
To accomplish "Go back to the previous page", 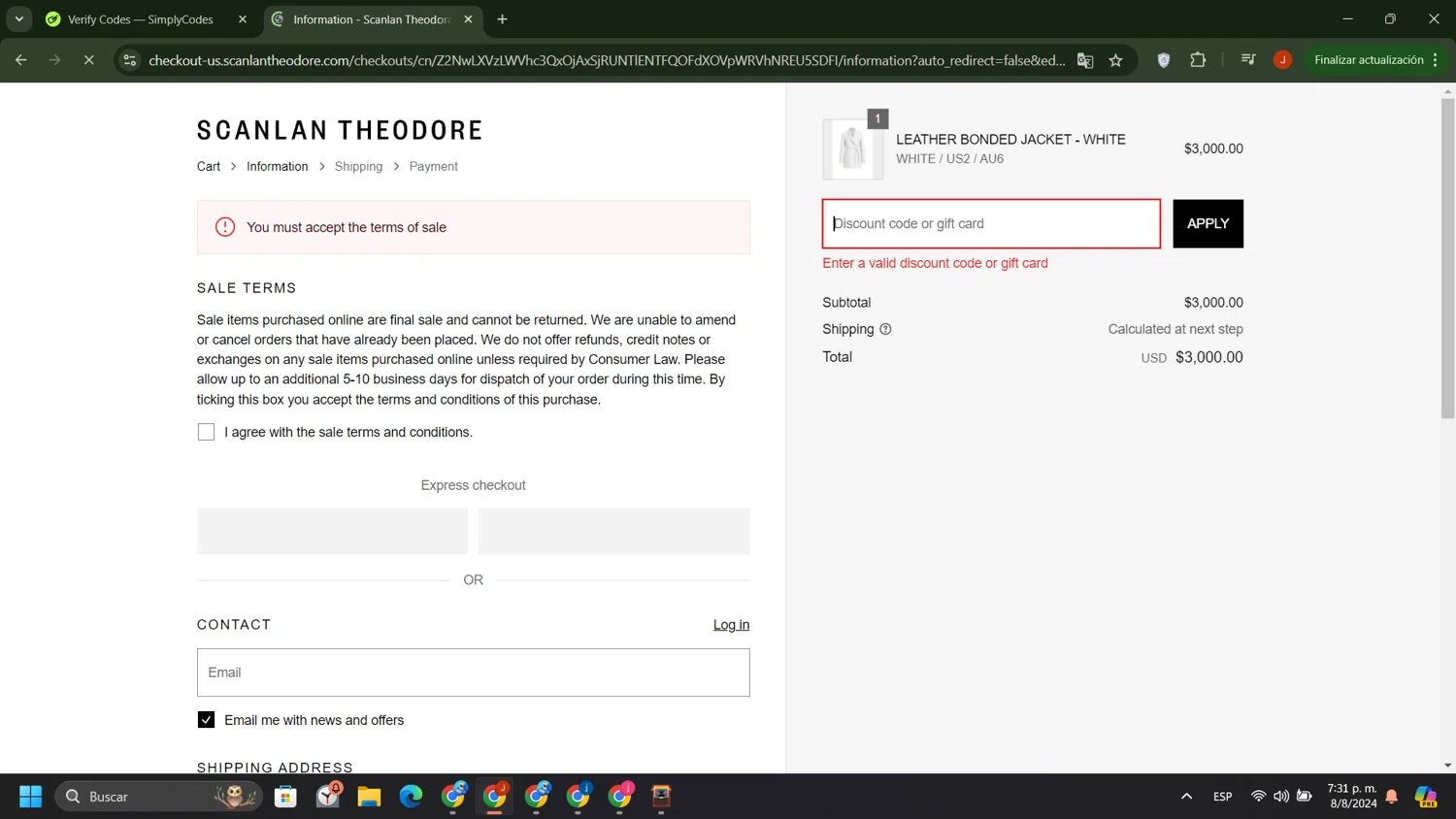I will [21, 60].
